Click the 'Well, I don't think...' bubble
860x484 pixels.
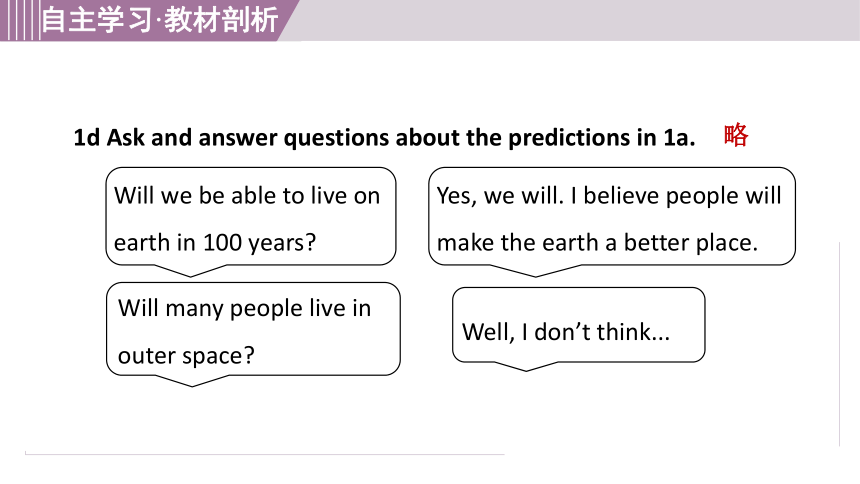(x=579, y=325)
